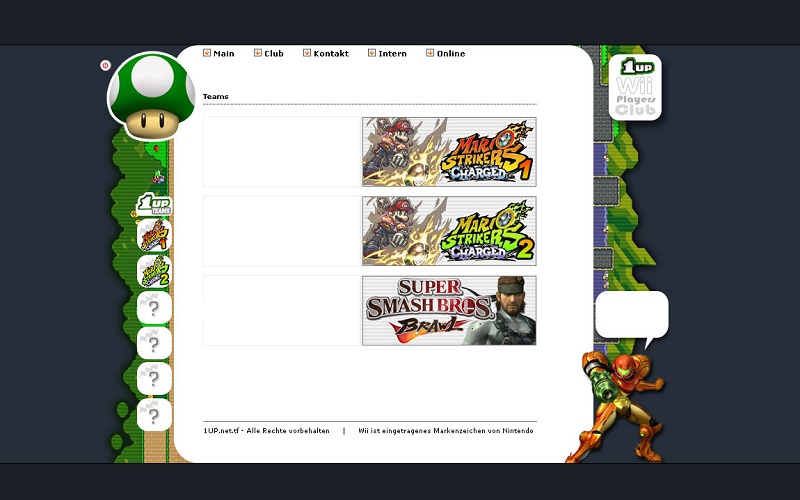This screenshot has height=500, width=800.
Task: Click the green 1-UP mushroom logo
Action: point(151,95)
